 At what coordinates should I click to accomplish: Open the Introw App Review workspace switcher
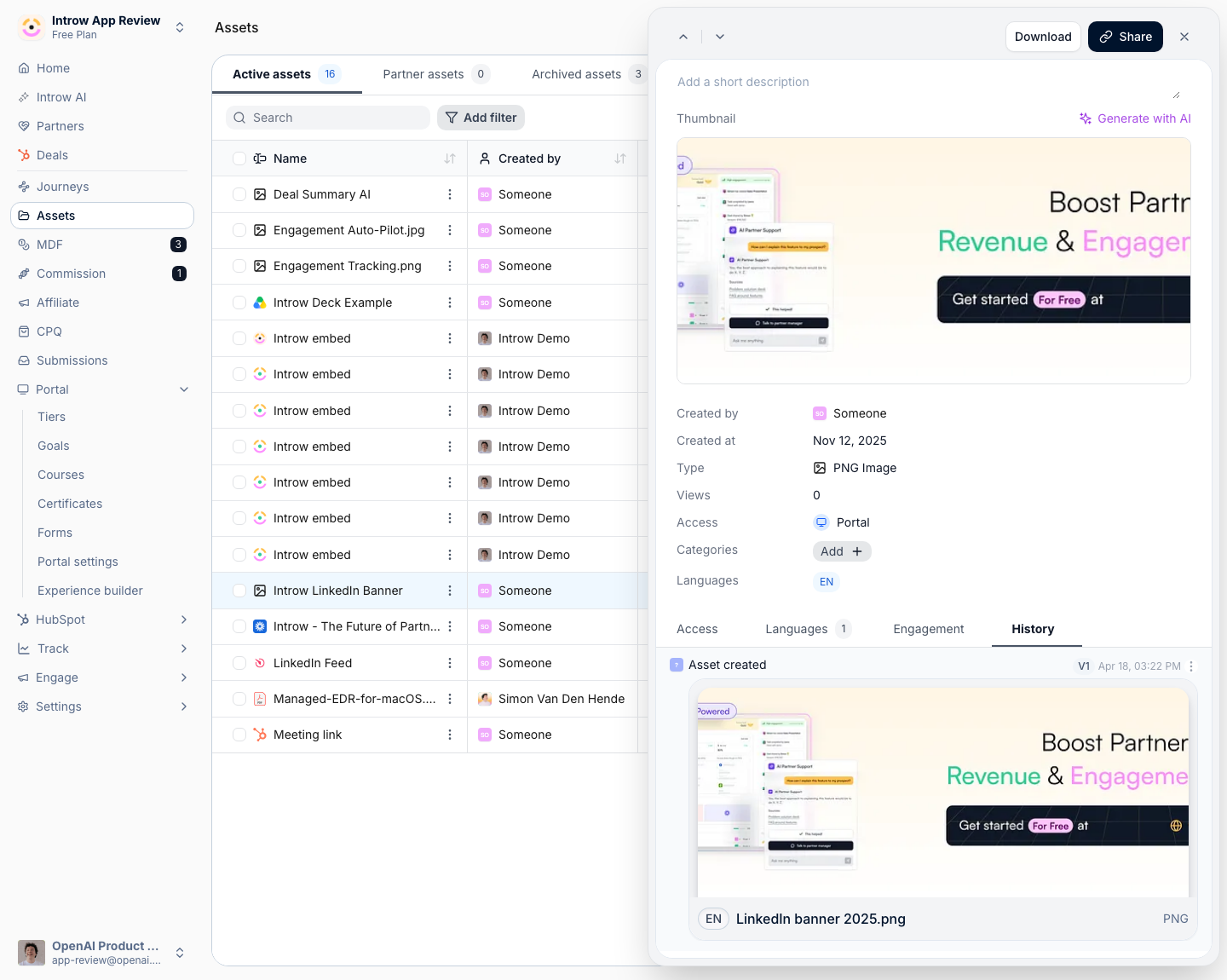tap(102, 27)
